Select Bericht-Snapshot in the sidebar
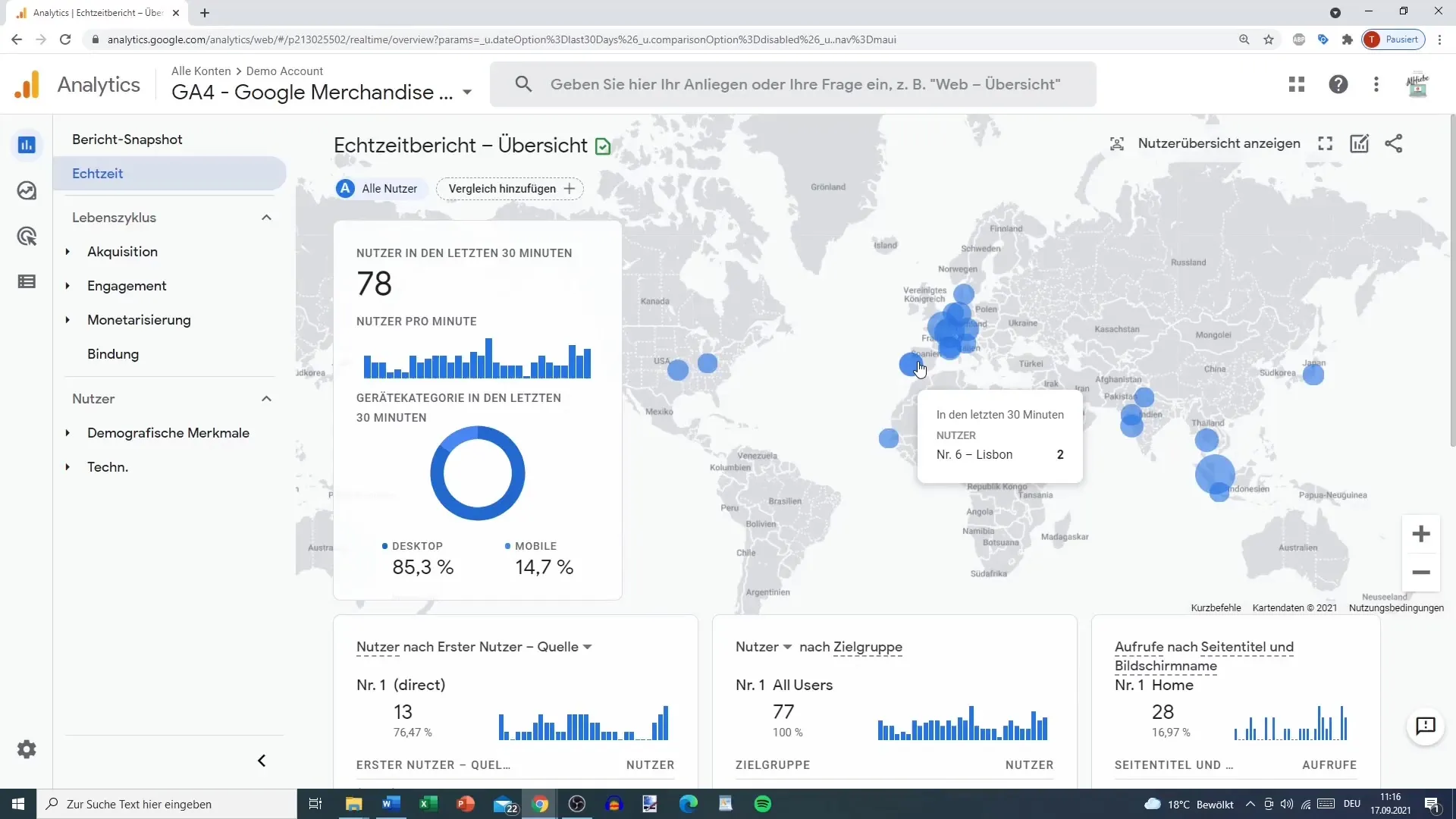 click(x=127, y=140)
